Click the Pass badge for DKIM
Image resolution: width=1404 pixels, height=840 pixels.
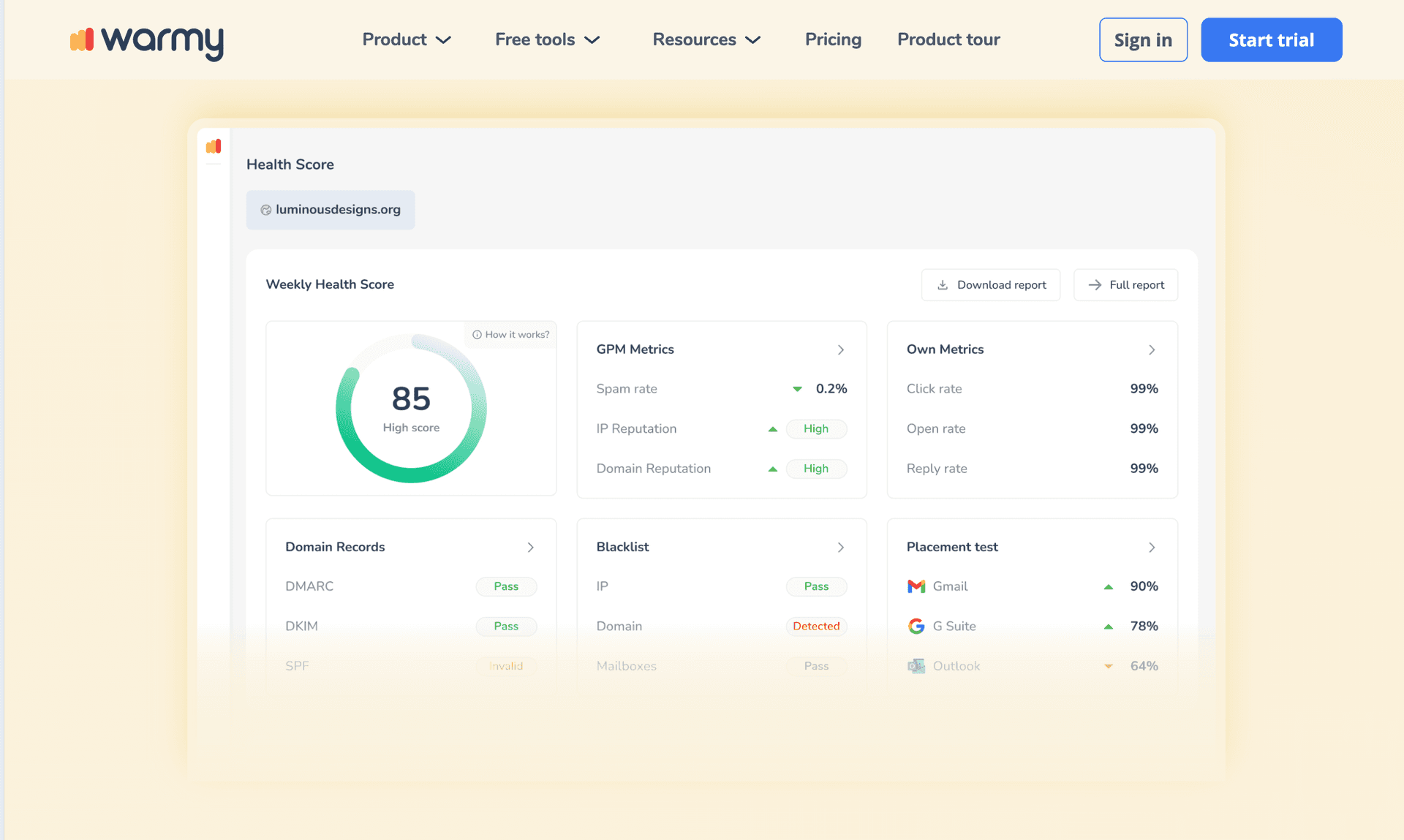click(506, 627)
